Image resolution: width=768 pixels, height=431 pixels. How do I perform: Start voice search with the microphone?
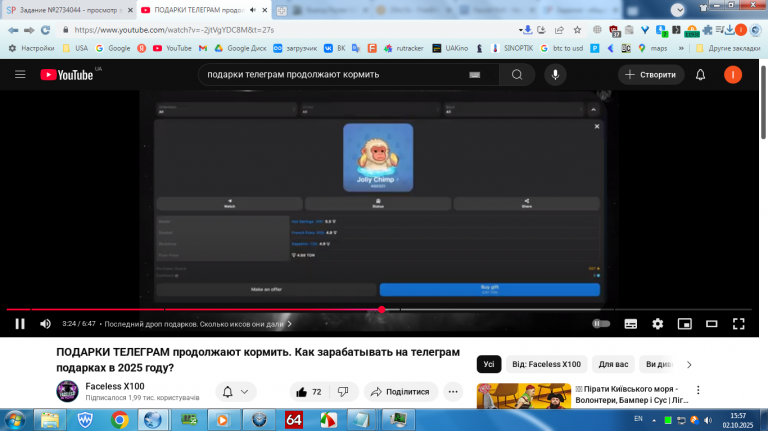click(x=555, y=74)
